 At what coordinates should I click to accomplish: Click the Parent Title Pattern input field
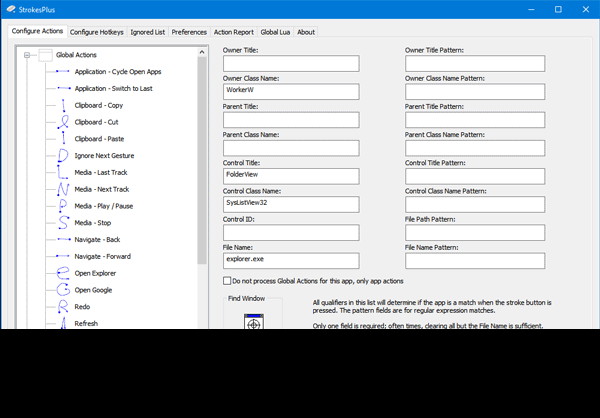(x=475, y=120)
